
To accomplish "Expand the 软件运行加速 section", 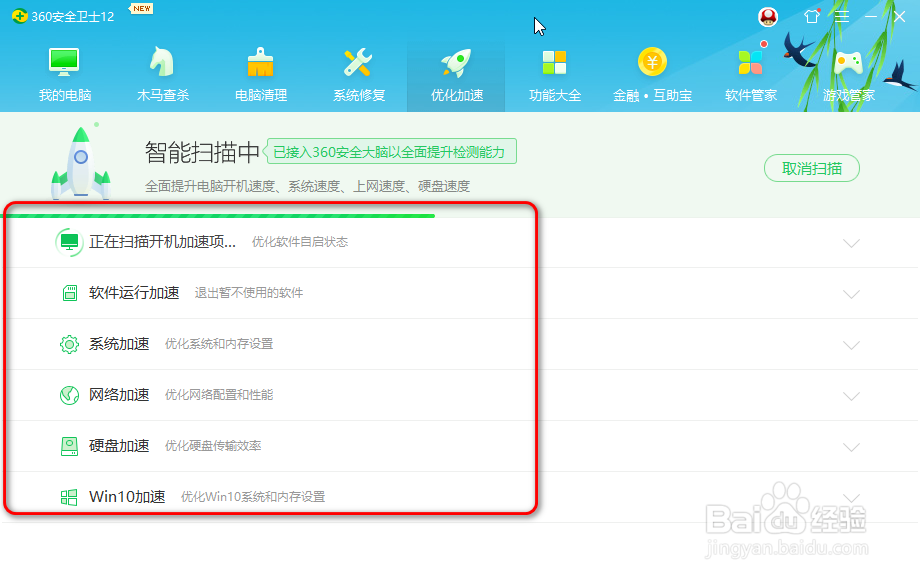I will (x=851, y=293).
